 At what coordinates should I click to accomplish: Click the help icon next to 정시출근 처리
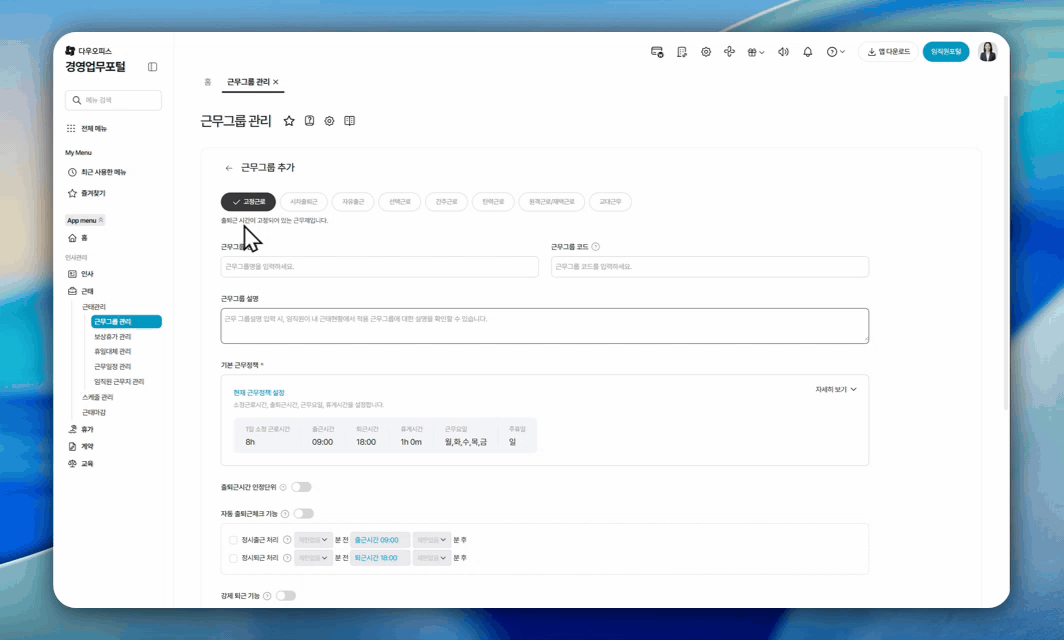287,540
